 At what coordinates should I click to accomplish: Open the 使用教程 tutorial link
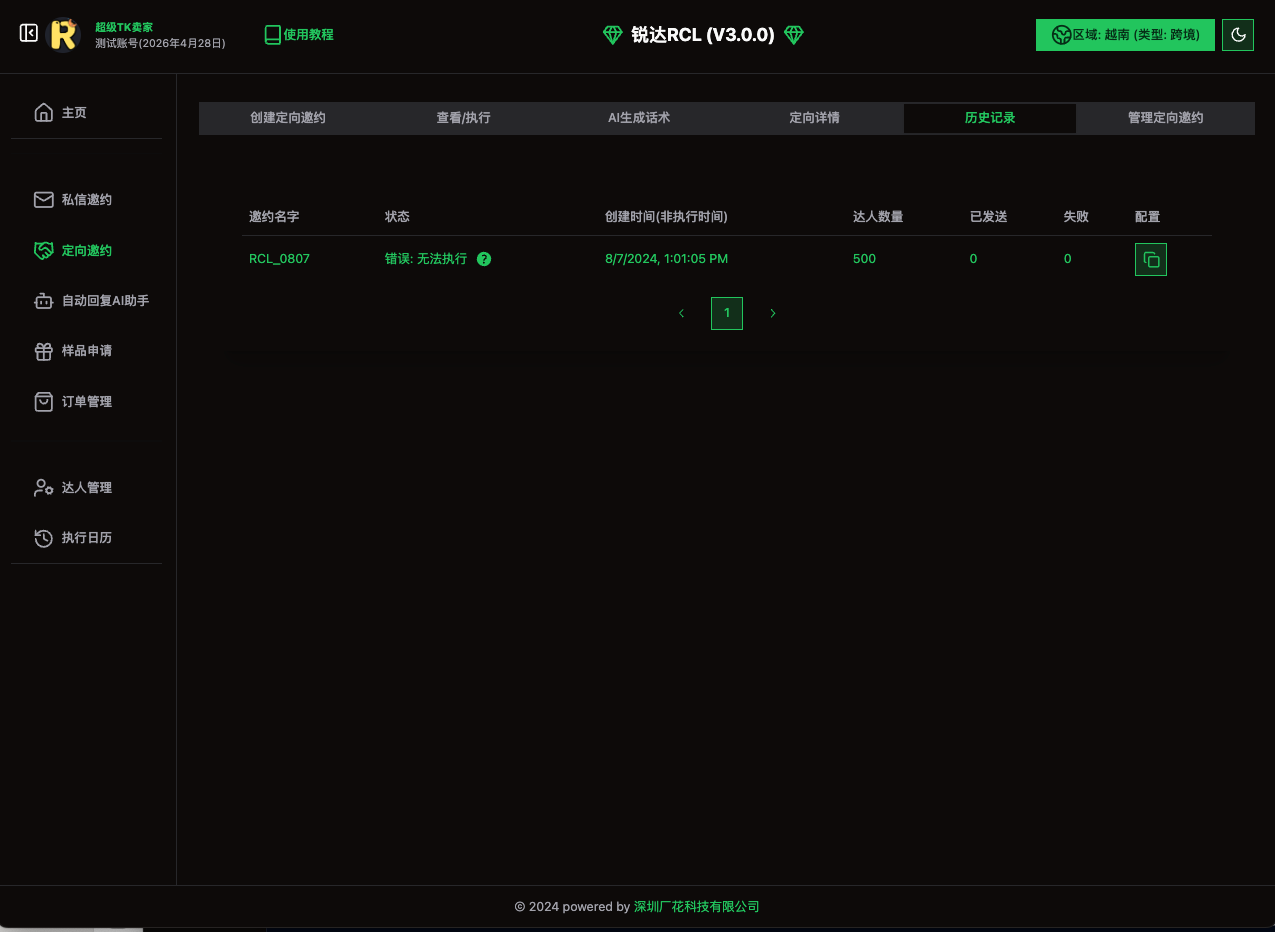click(x=299, y=35)
